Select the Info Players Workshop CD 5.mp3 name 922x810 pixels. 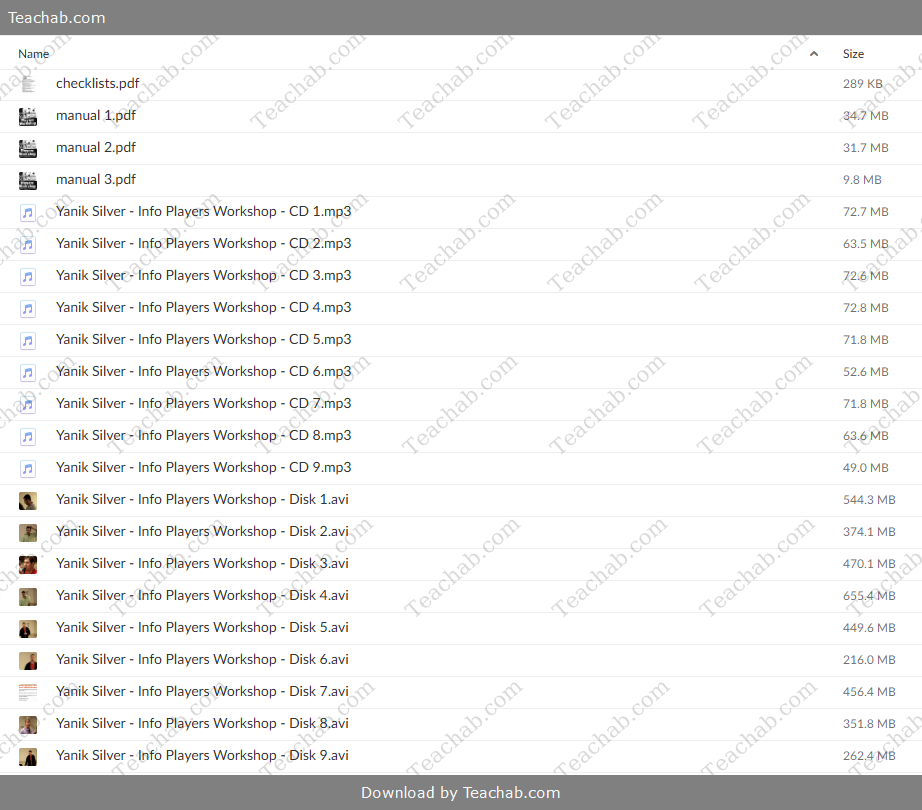tap(203, 340)
